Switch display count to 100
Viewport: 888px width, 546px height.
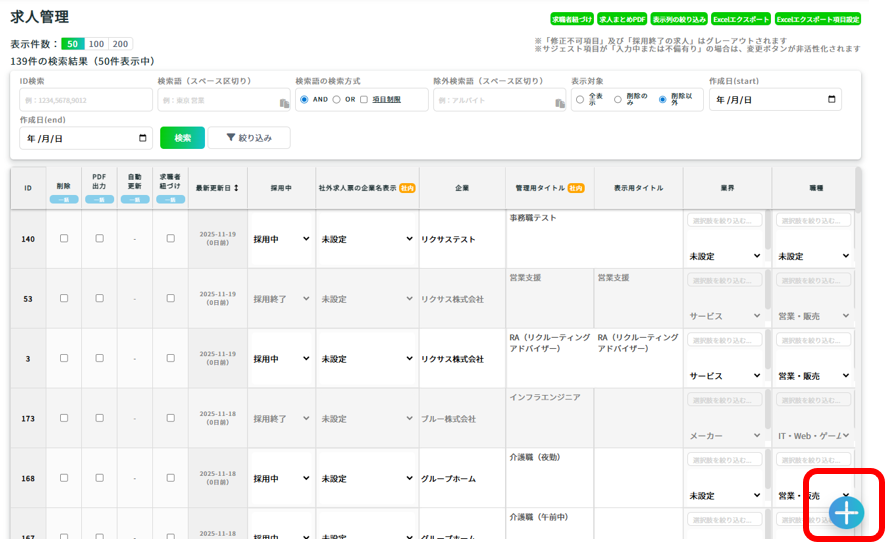click(x=97, y=44)
